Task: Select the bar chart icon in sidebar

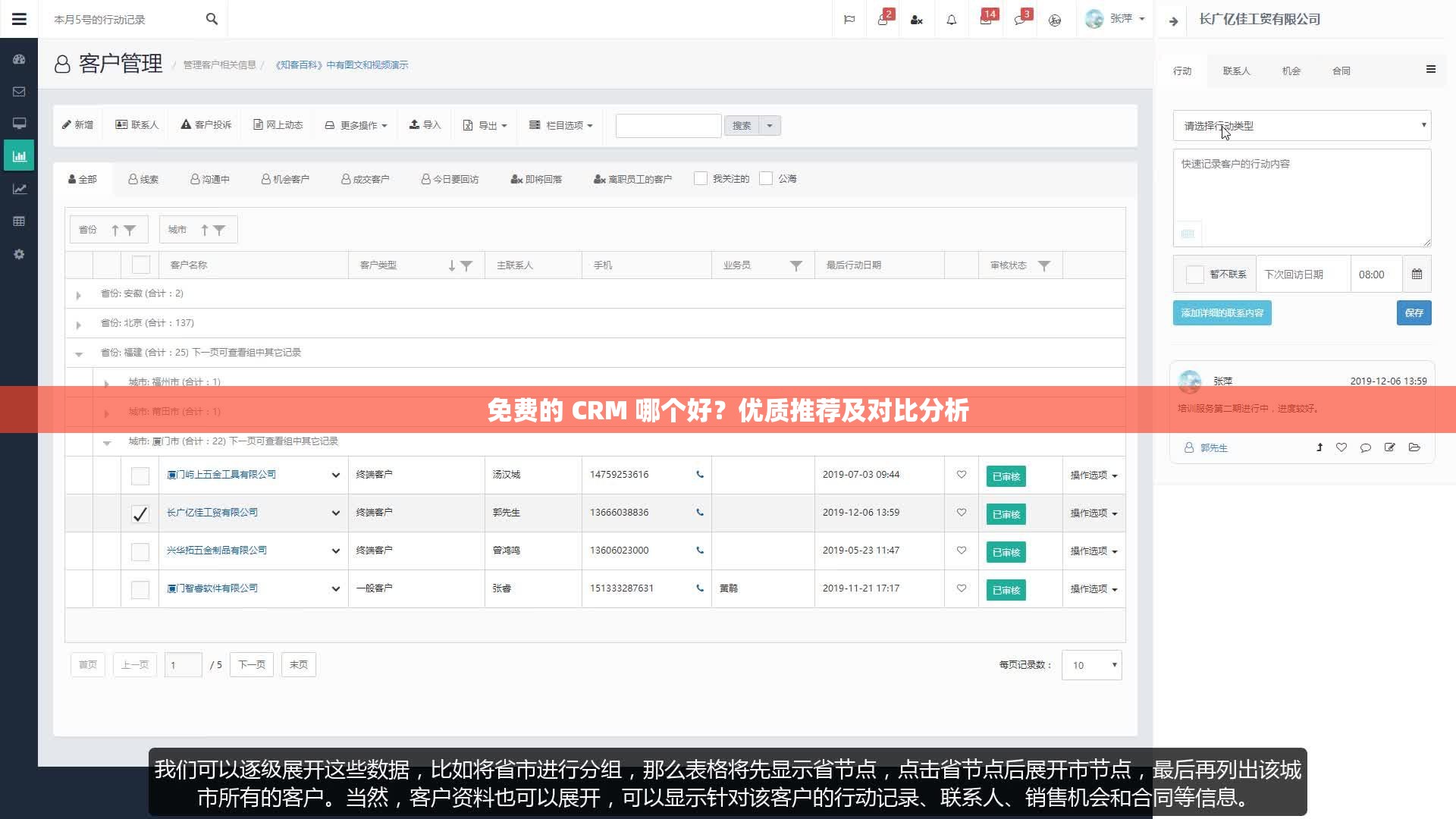Action: click(19, 155)
